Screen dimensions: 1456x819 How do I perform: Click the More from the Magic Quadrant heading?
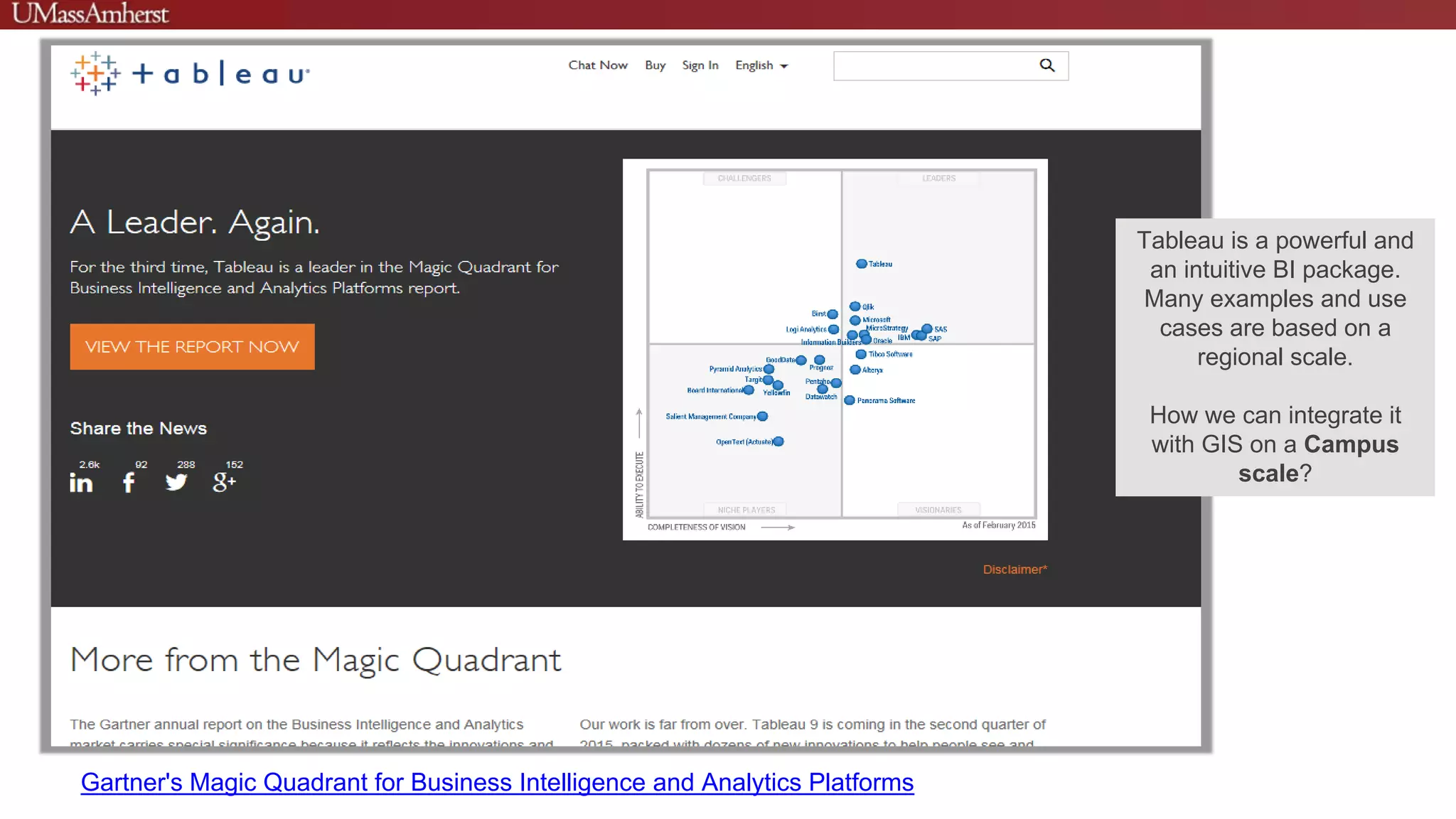[316, 660]
